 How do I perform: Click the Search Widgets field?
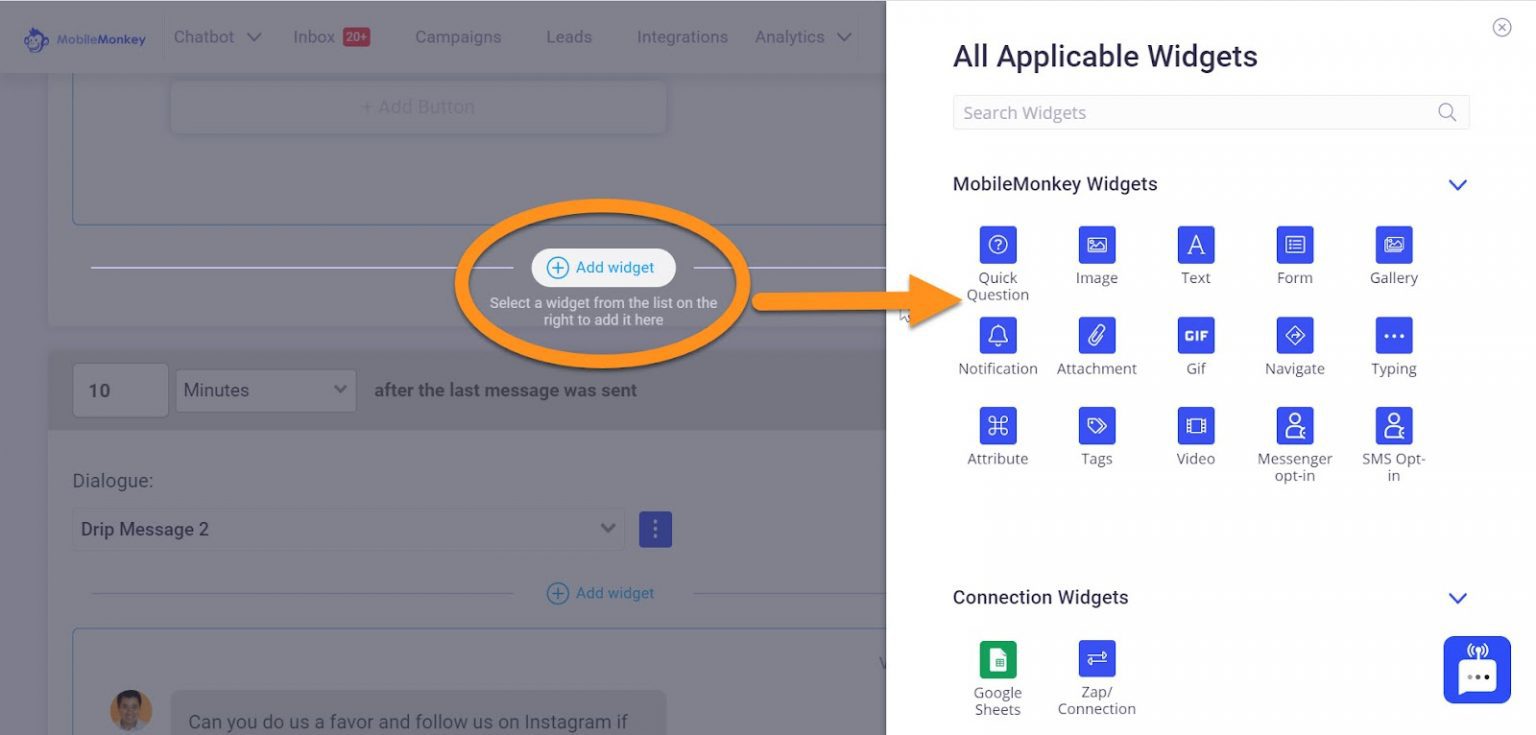[x=1195, y=113]
